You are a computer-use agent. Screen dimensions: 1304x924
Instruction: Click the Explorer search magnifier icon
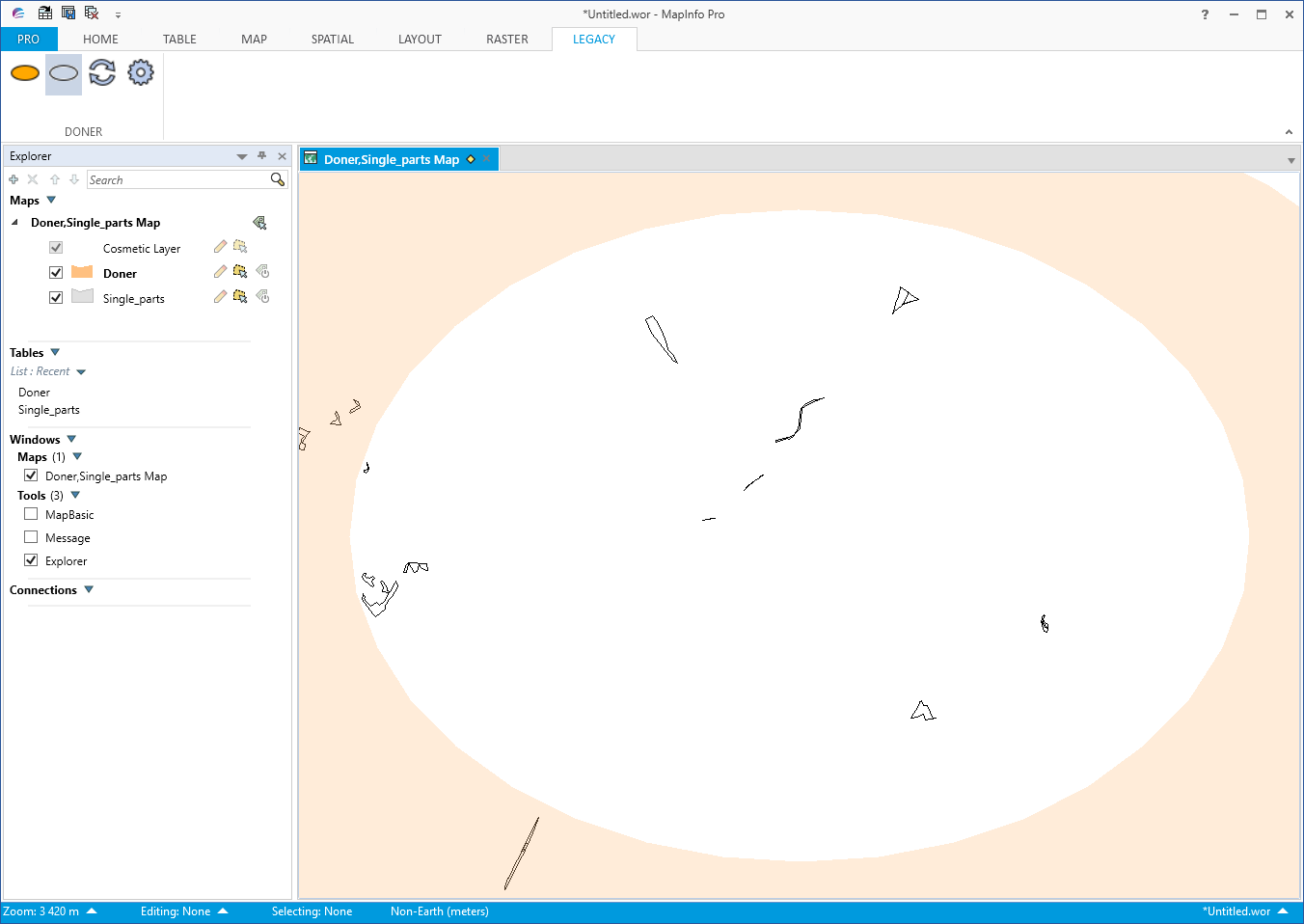[278, 179]
